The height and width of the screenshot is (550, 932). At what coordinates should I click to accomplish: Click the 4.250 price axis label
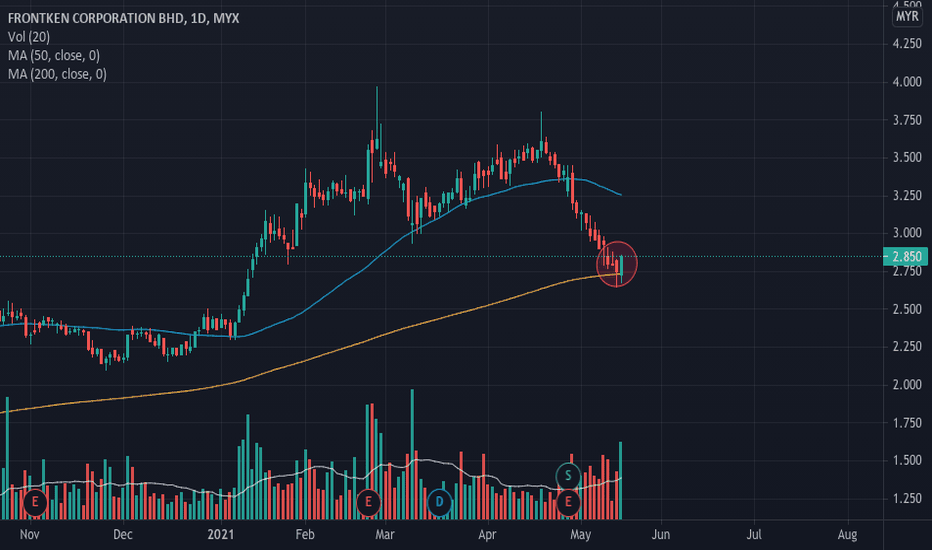click(x=907, y=44)
